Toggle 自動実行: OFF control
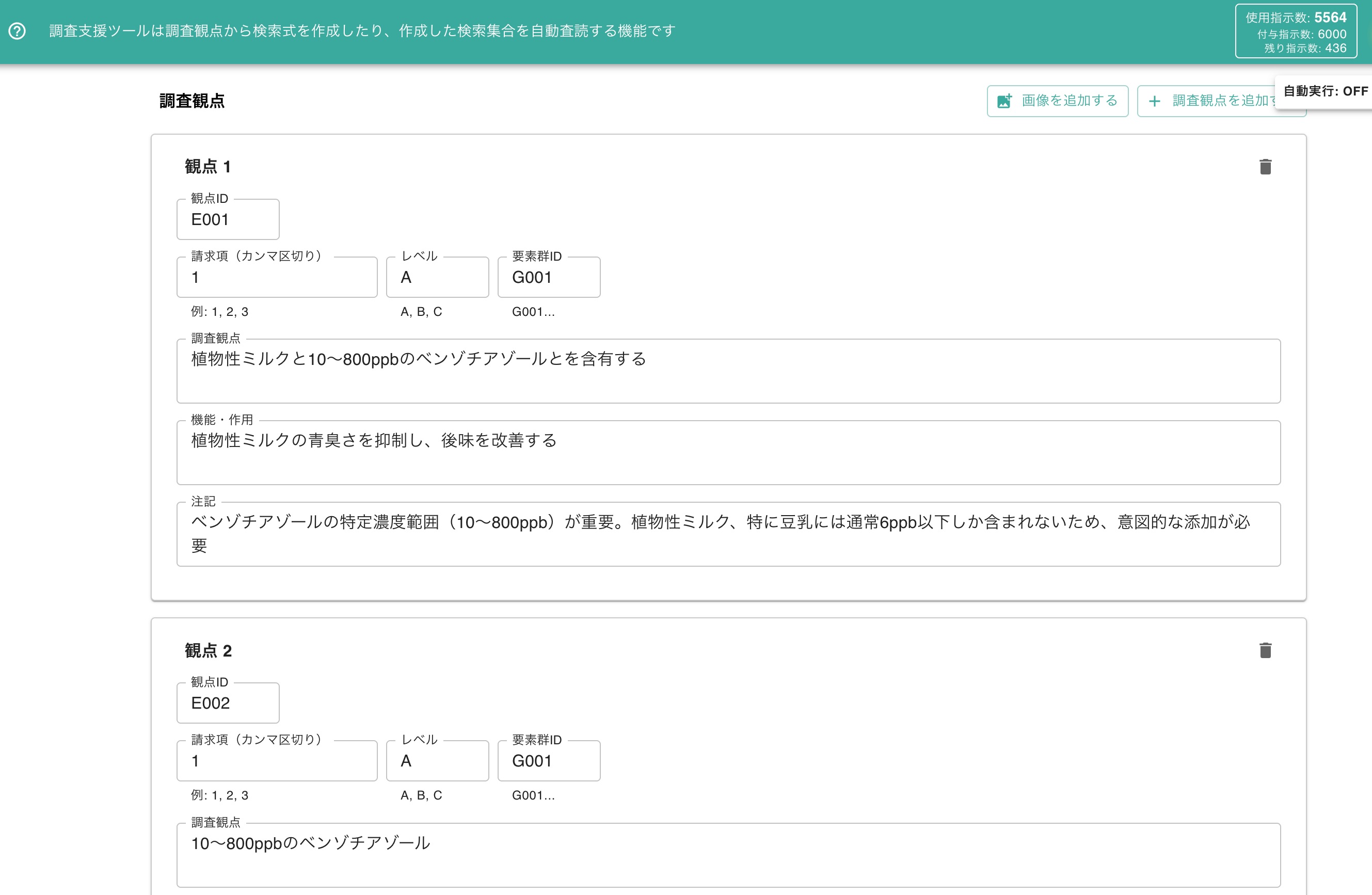The width and height of the screenshot is (1372, 895). tap(1325, 91)
